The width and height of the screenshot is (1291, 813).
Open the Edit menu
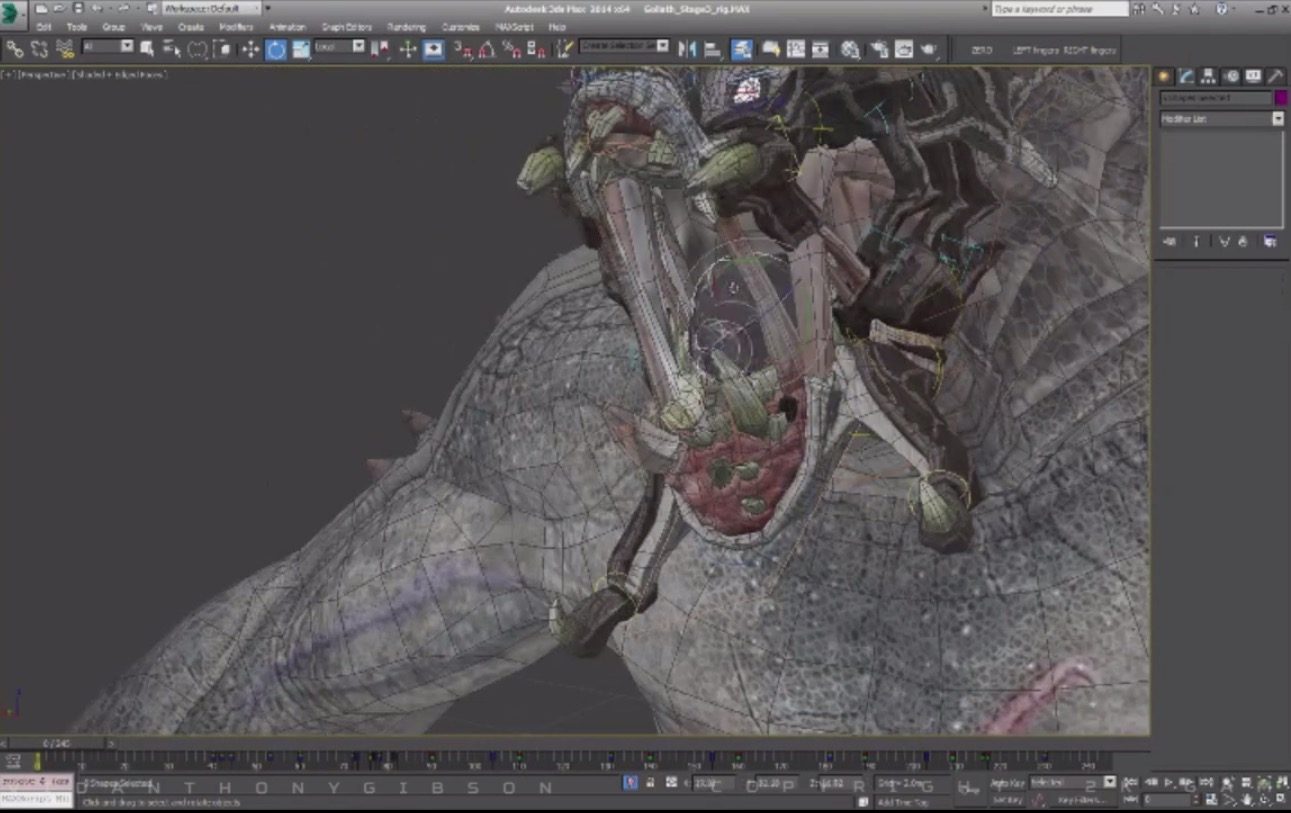44,27
